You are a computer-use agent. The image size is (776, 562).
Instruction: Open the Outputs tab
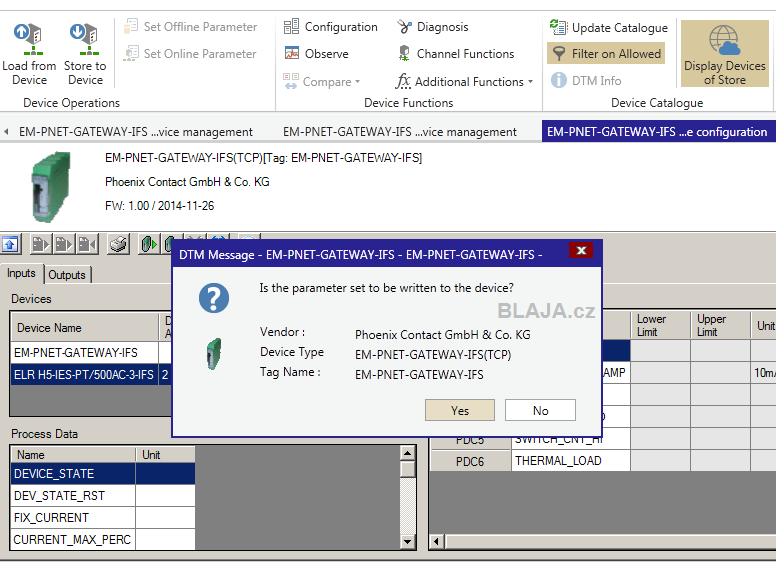(x=67, y=275)
